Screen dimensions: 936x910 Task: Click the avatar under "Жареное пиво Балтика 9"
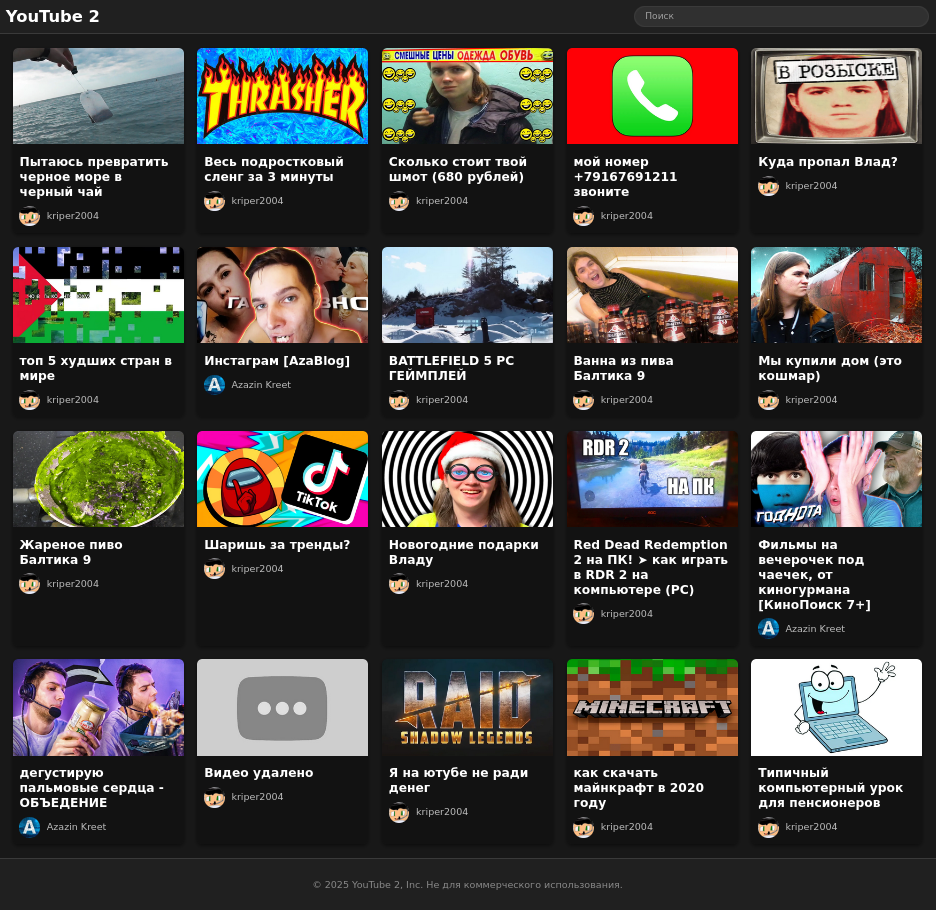click(x=30, y=584)
